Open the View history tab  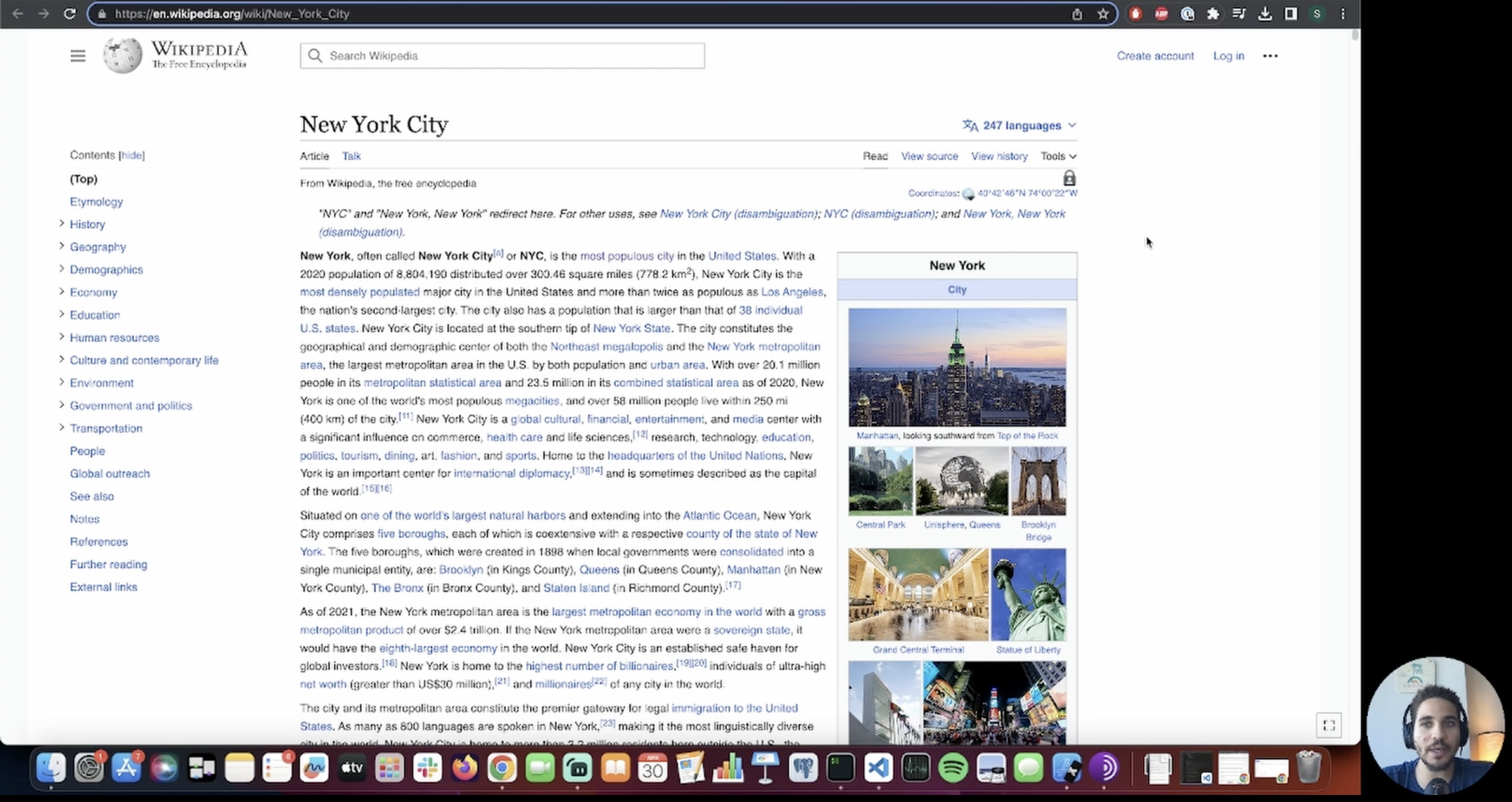click(x=999, y=156)
